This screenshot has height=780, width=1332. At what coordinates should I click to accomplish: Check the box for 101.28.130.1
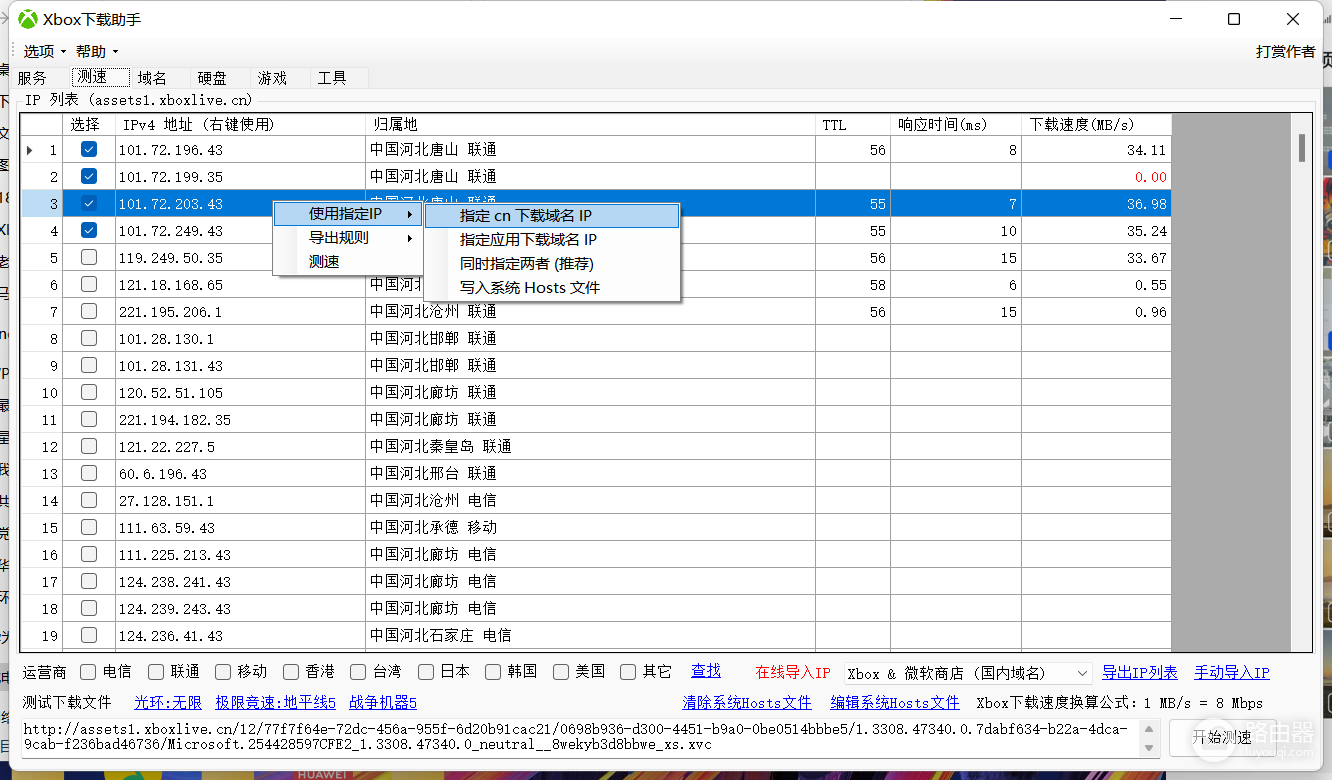coord(89,338)
